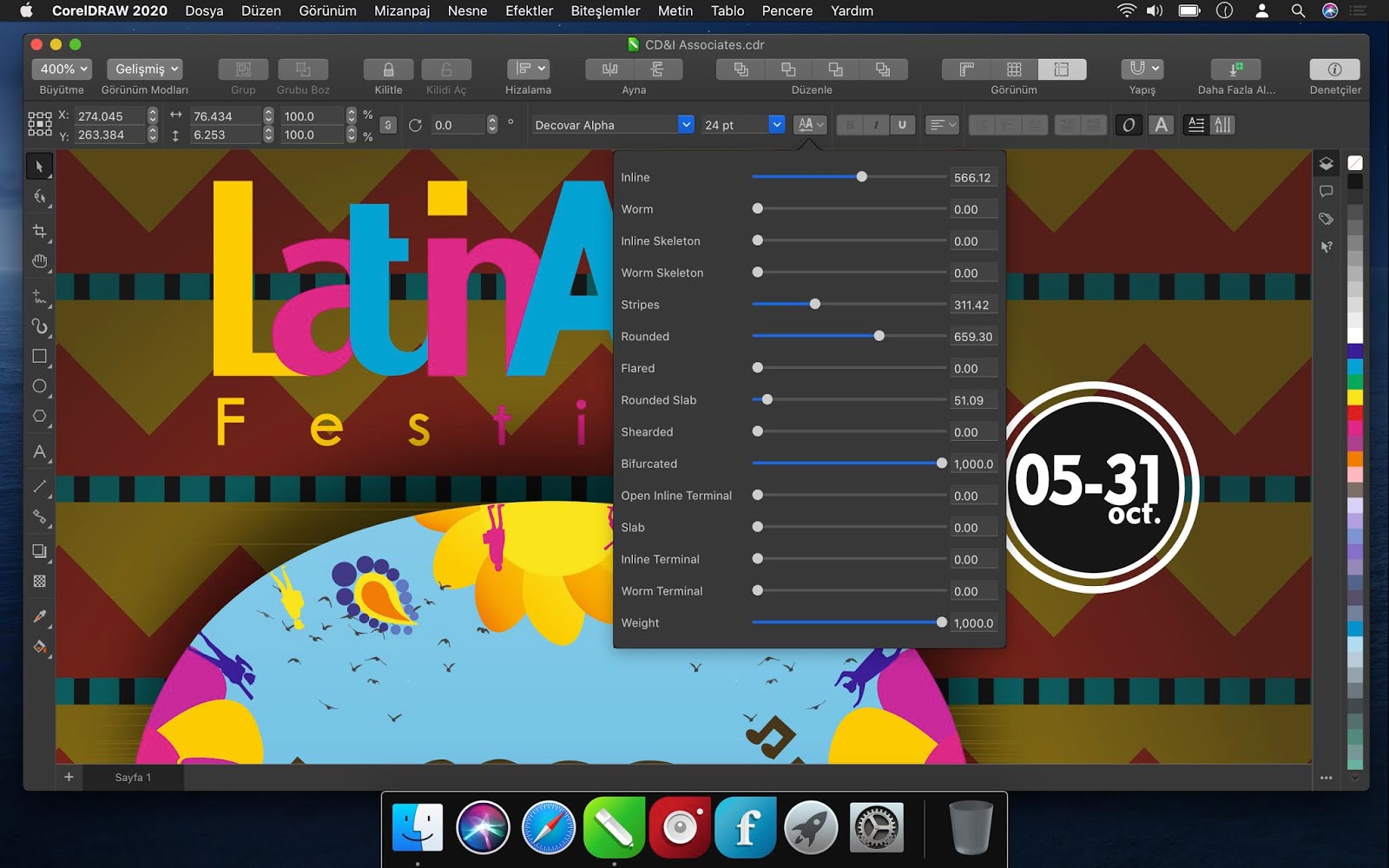Toggle rulers in Görünüm group
Image resolution: width=1389 pixels, height=868 pixels.
point(966,69)
